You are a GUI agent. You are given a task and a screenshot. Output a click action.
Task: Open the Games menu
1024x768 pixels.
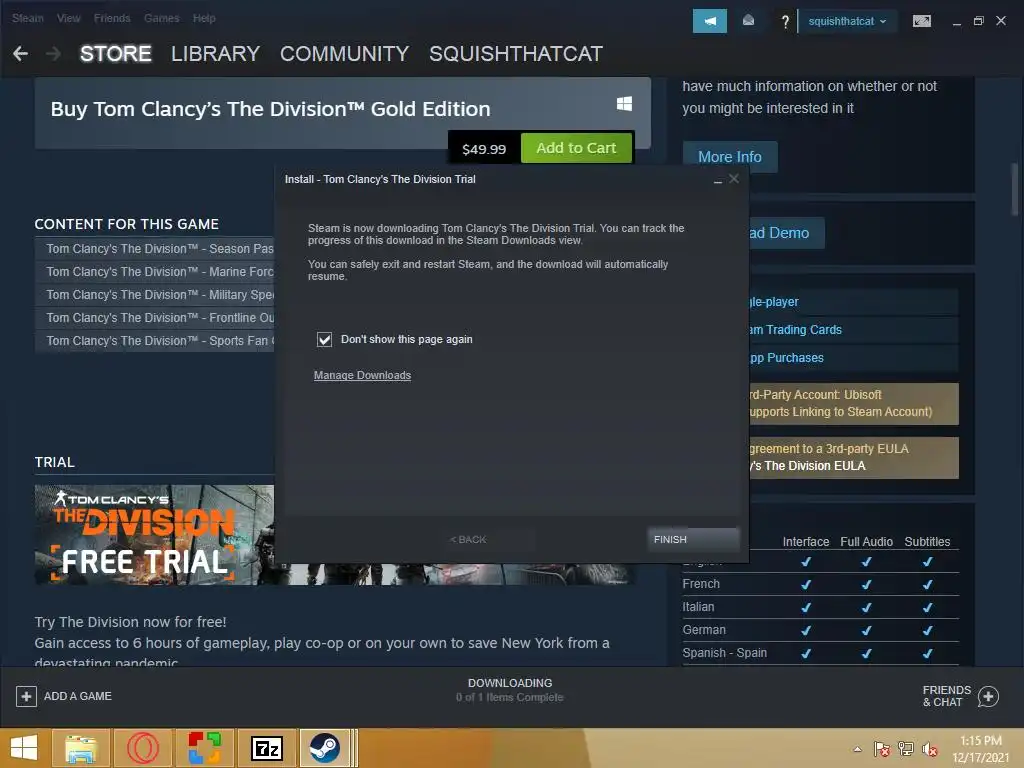point(161,18)
